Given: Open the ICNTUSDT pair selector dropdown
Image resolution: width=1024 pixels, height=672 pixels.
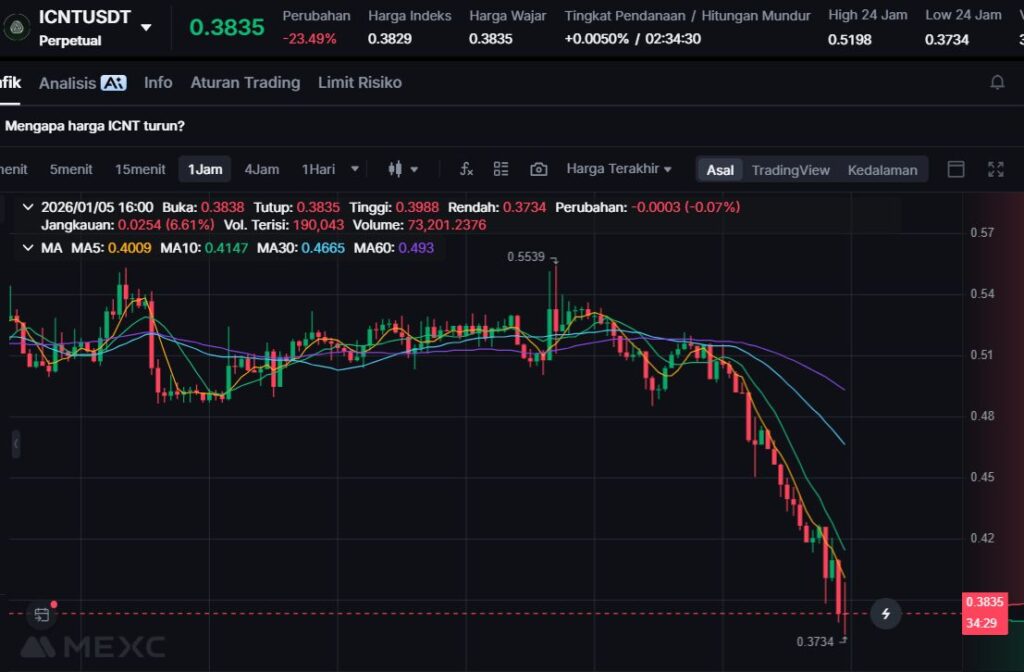Looking at the screenshot, I should (x=146, y=27).
